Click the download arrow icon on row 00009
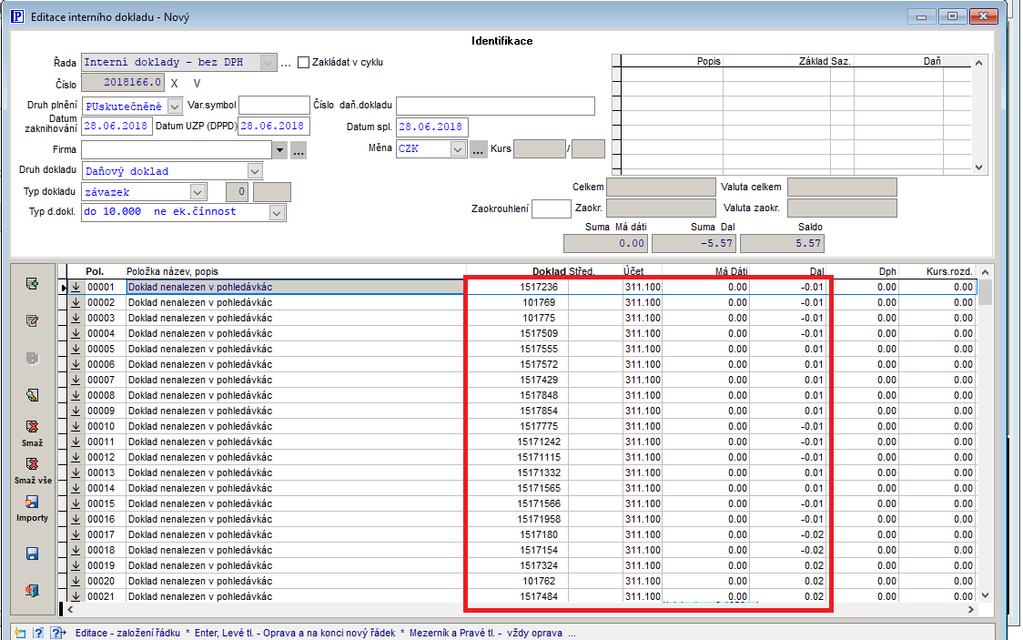Image resolution: width=1023 pixels, height=640 pixels. pos(76,411)
